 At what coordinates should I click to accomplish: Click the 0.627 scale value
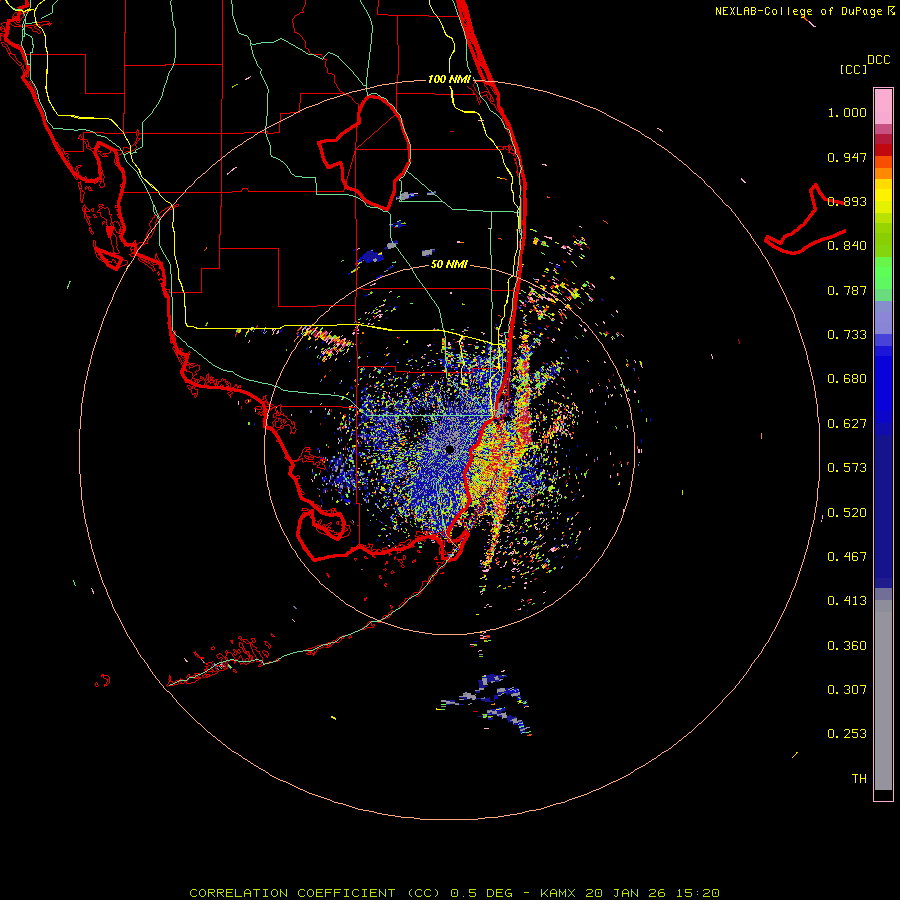(847, 424)
